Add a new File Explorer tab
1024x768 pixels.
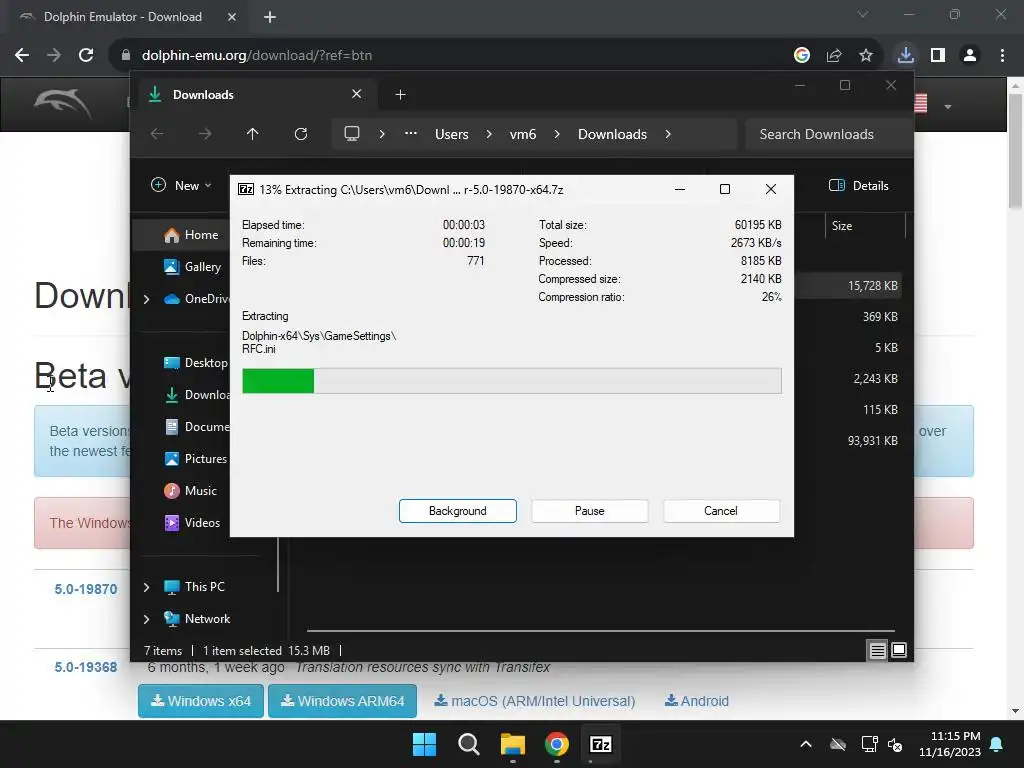400,95
